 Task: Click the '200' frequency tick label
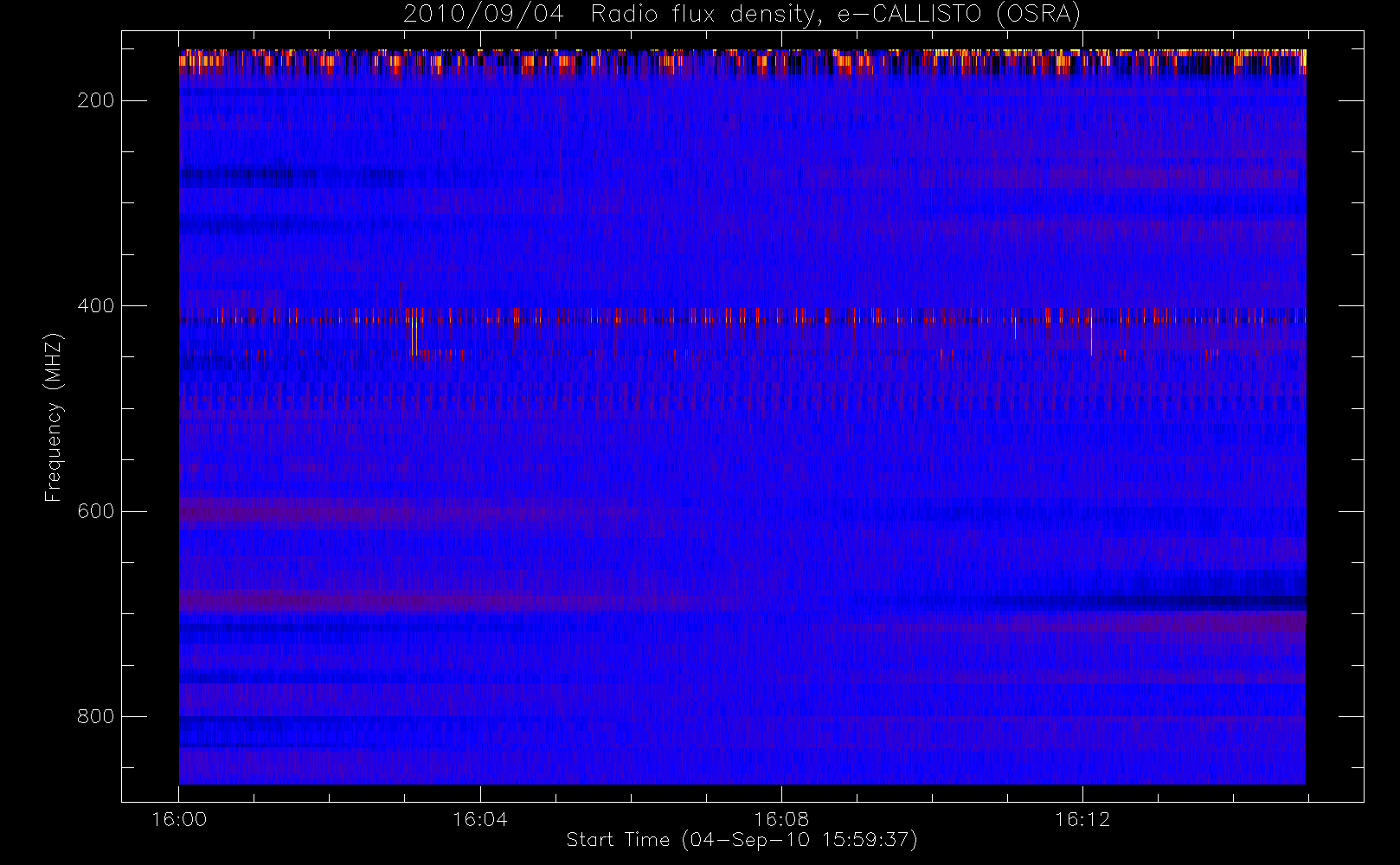tap(95, 100)
